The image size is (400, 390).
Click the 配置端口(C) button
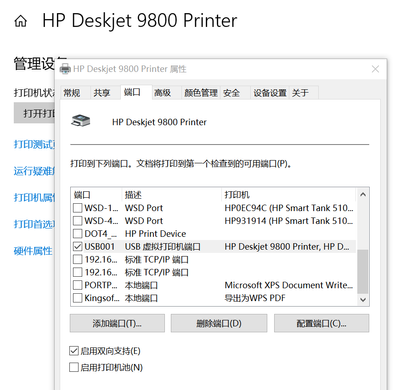[x=321, y=323]
